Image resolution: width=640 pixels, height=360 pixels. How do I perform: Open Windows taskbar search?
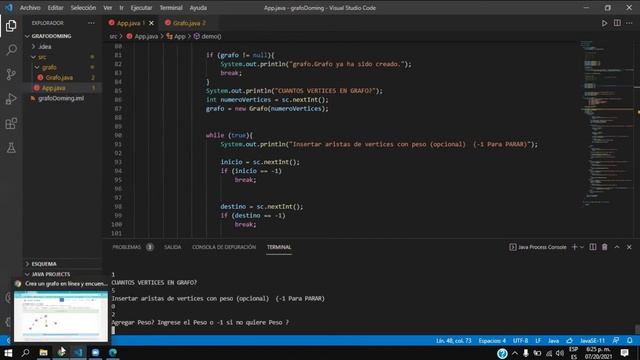pyautogui.click(x=25, y=353)
